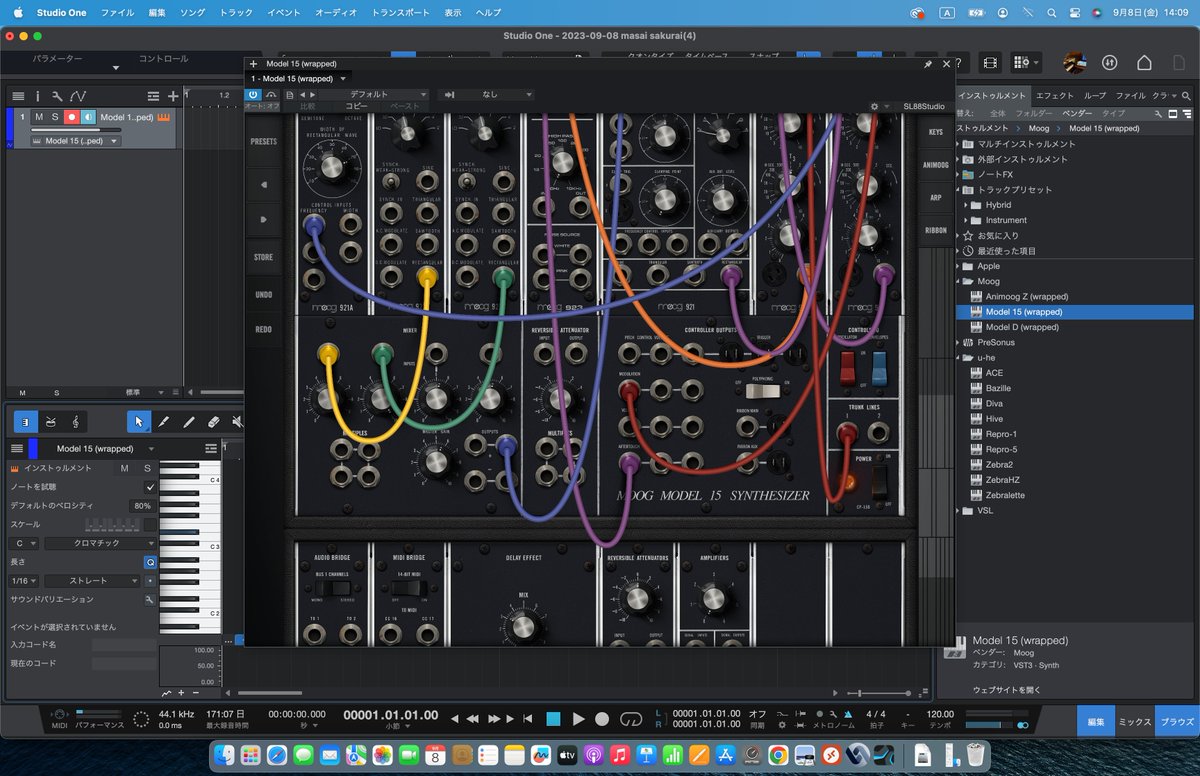Select the arrow tool in the editor

click(x=139, y=422)
